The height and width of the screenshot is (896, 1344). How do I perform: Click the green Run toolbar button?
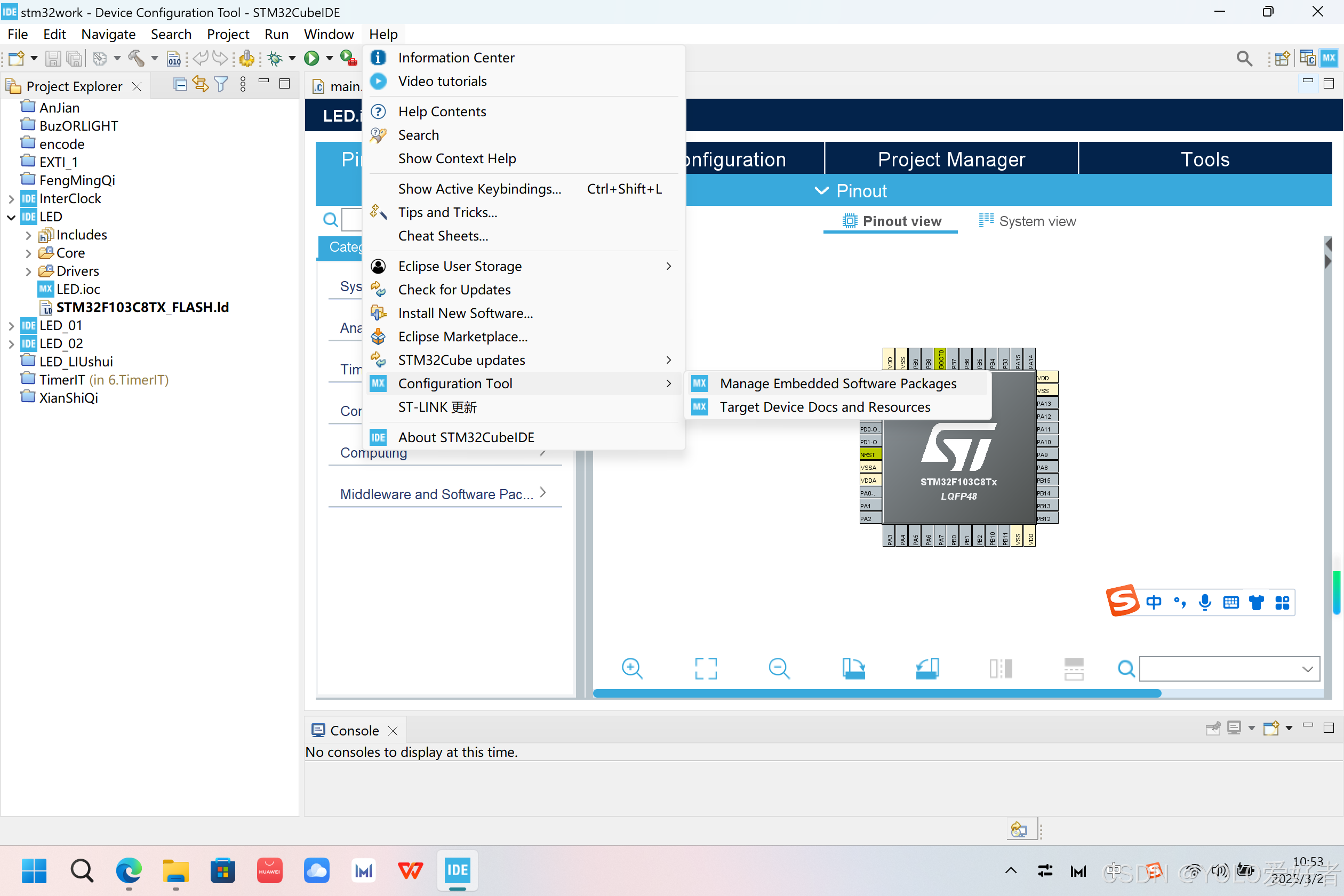[x=311, y=58]
